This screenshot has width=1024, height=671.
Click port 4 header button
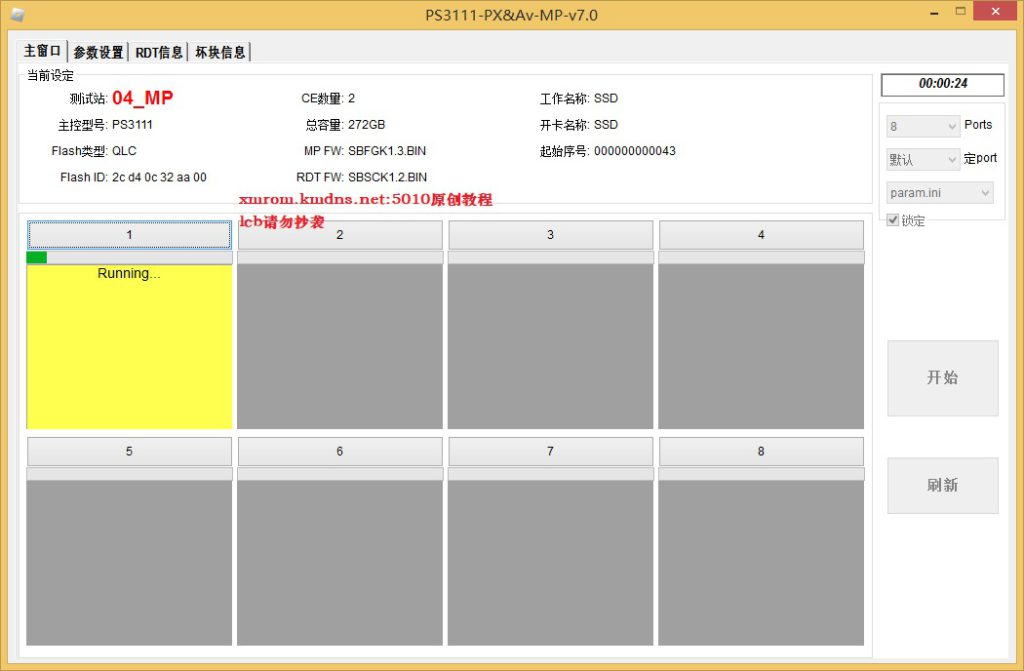tap(761, 235)
